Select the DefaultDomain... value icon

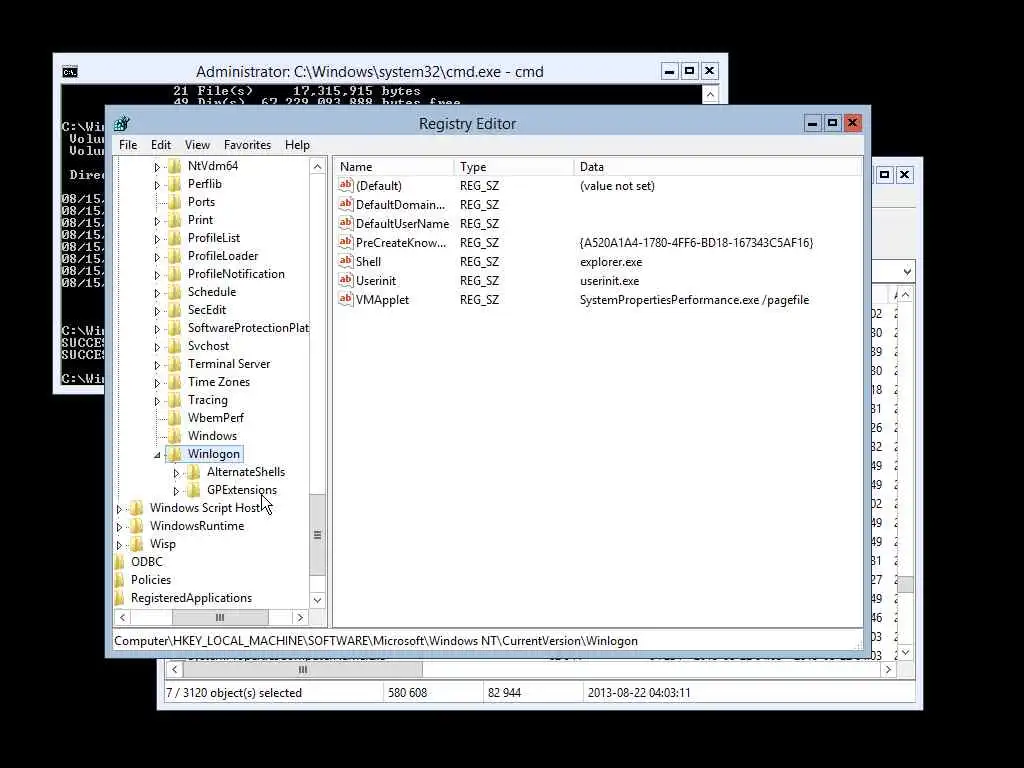[x=345, y=204]
